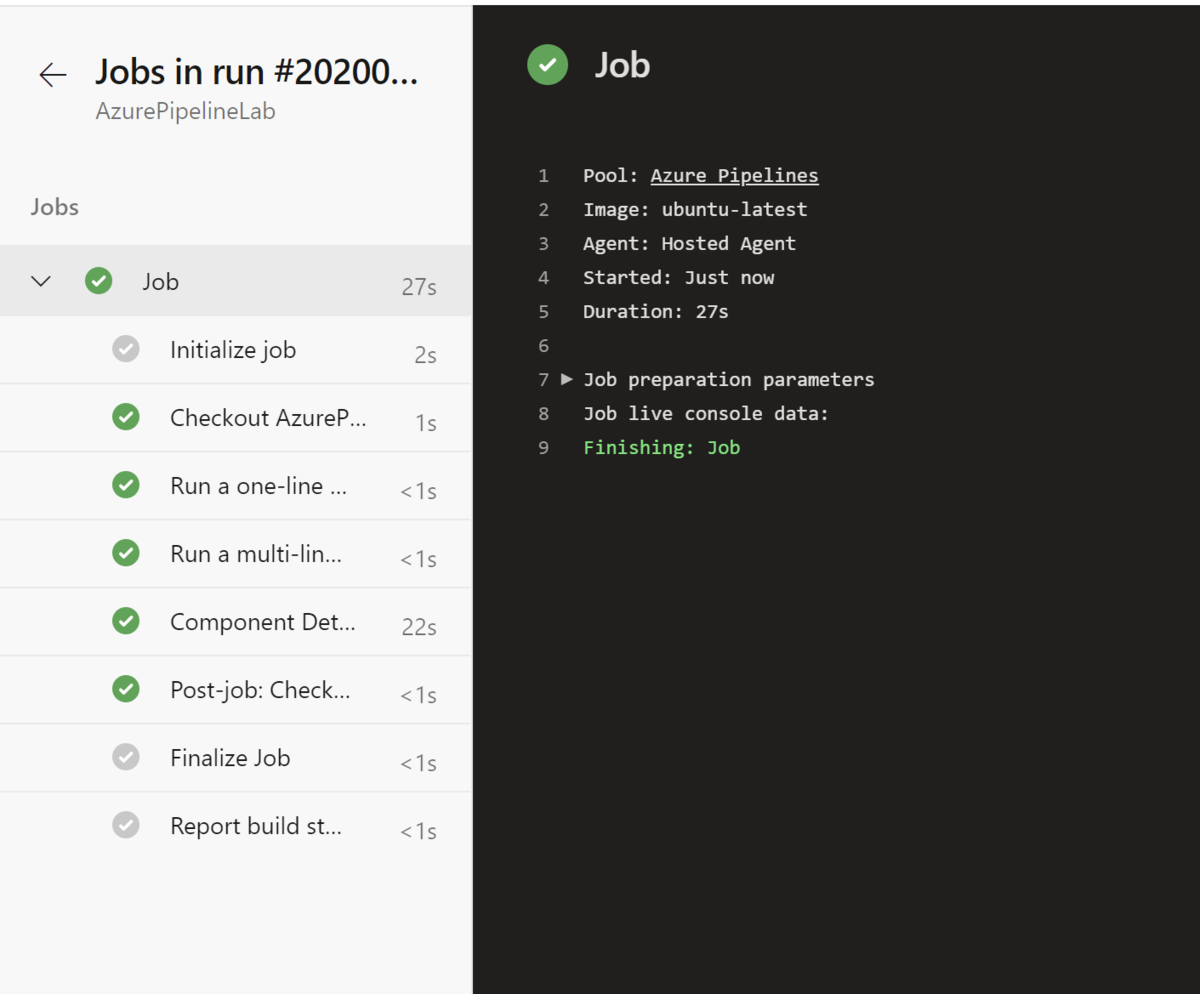Image resolution: width=1200 pixels, height=994 pixels.
Task: Click green check icon for one-line script step
Action: (x=126, y=486)
